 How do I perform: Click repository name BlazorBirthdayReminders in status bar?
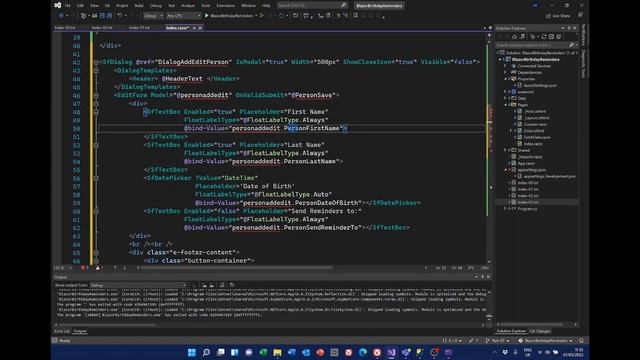coord(546,340)
